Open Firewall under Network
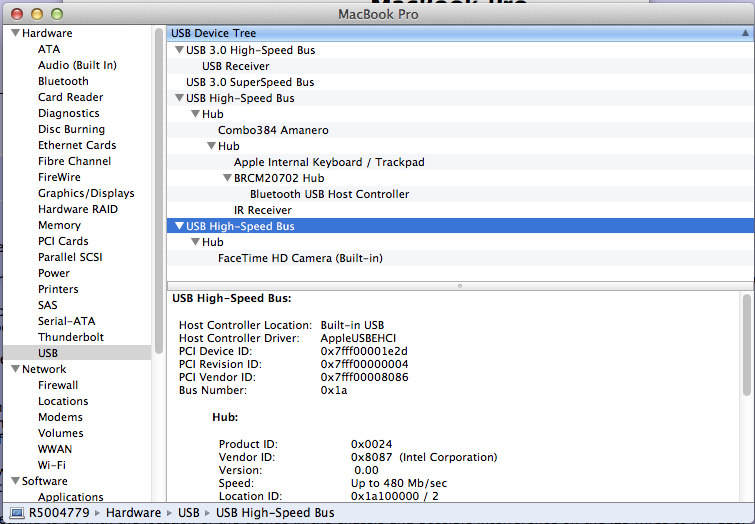Screen dimensions: 755x524 tap(58, 385)
